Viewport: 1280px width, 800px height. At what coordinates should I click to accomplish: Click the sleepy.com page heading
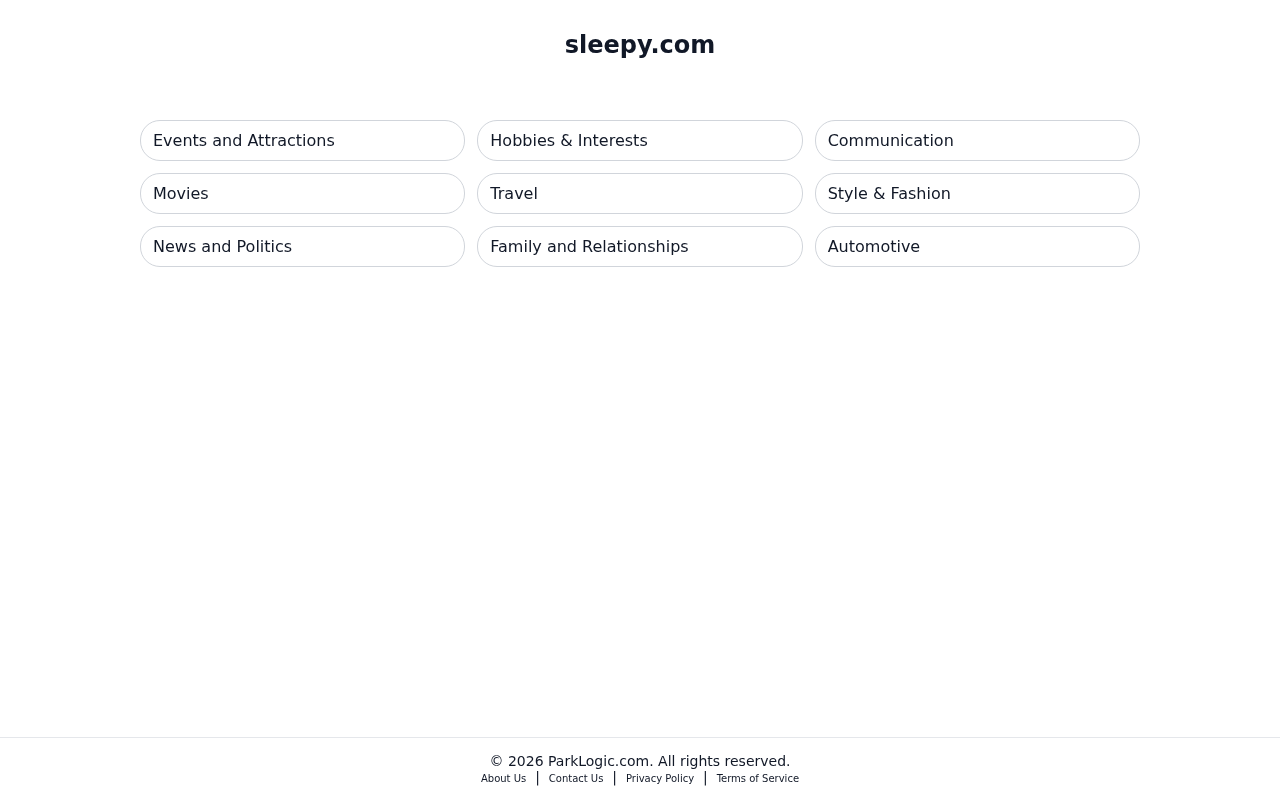point(640,45)
